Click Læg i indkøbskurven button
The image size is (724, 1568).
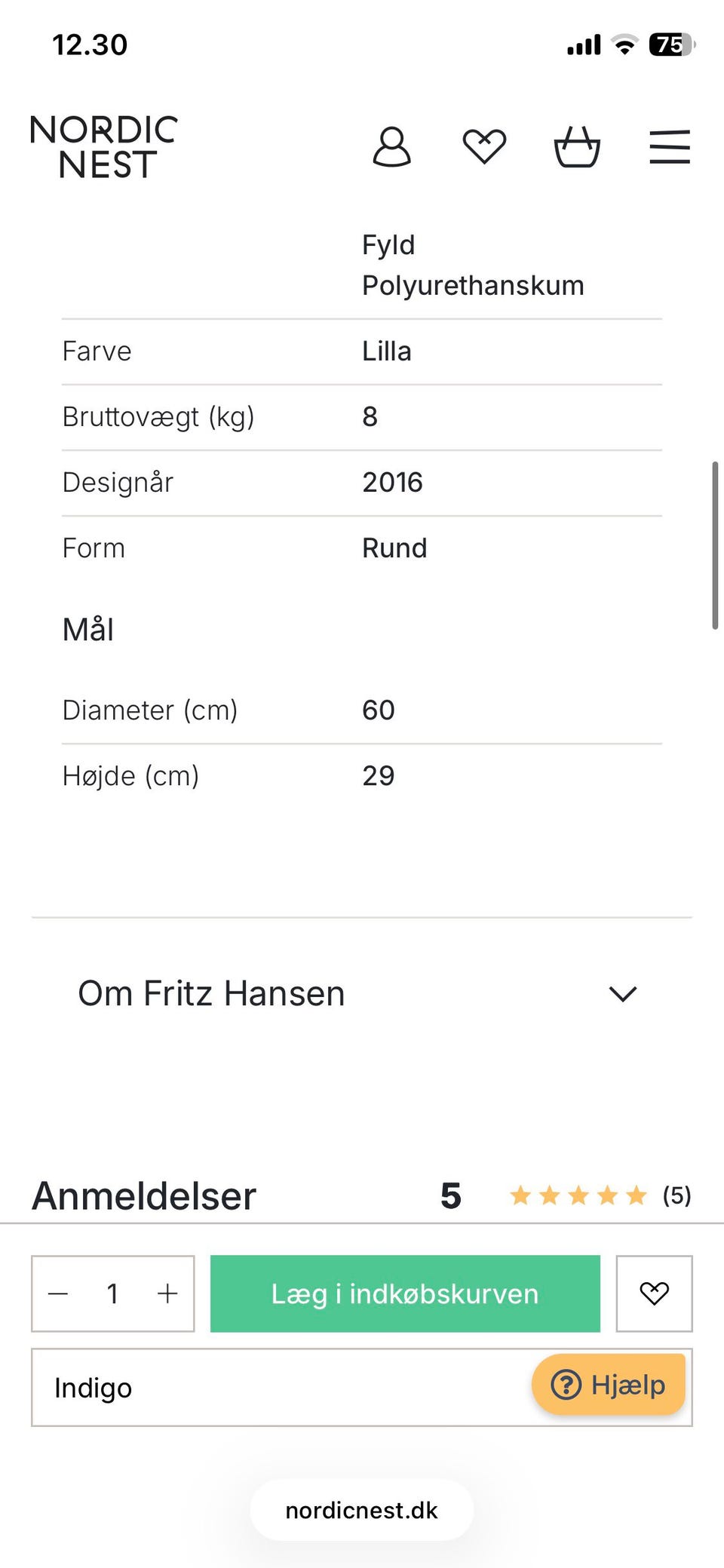(405, 1293)
